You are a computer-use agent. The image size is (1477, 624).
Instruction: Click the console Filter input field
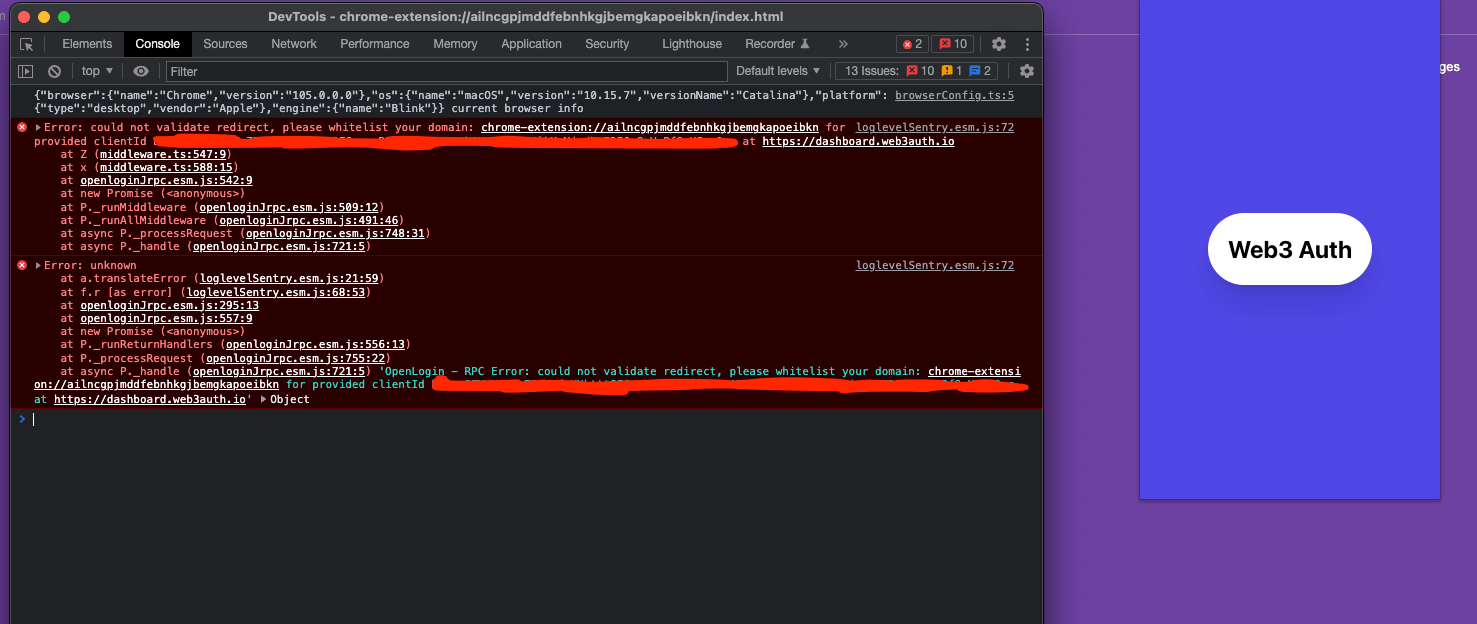coord(446,71)
